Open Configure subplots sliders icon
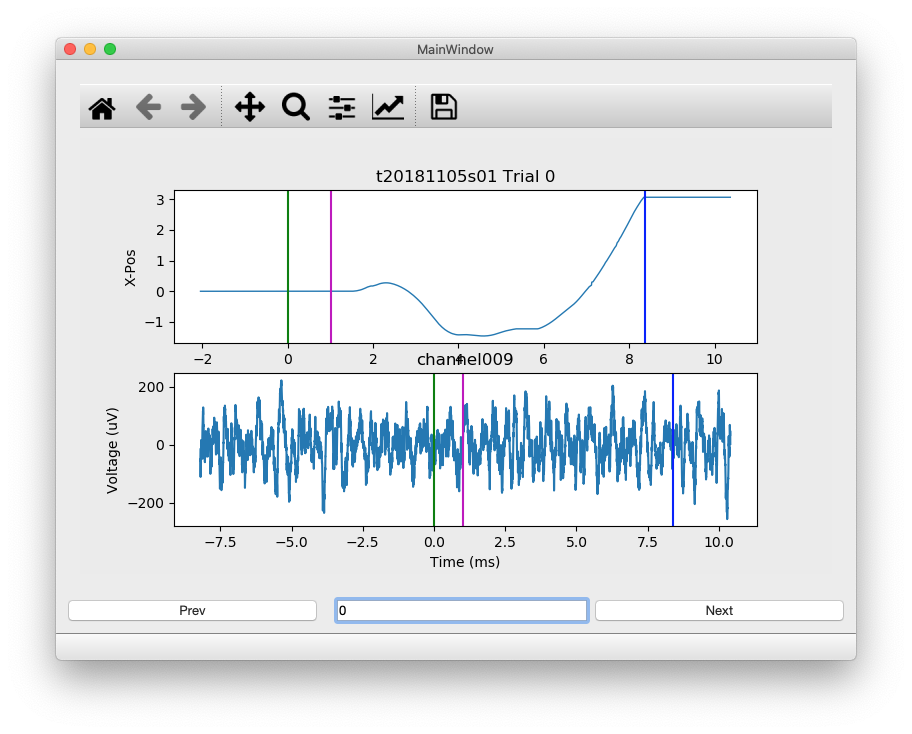The width and height of the screenshot is (912, 734). click(x=341, y=108)
